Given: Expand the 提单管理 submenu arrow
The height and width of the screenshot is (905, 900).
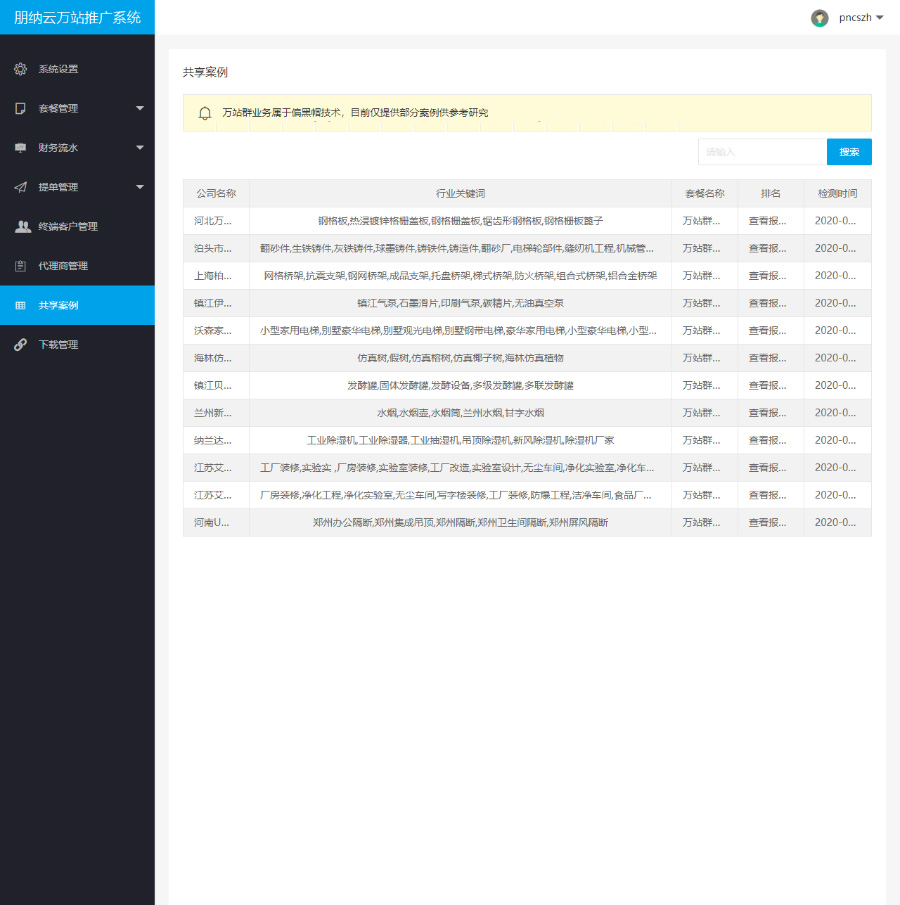Looking at the screenshot, I should point(140,187).
